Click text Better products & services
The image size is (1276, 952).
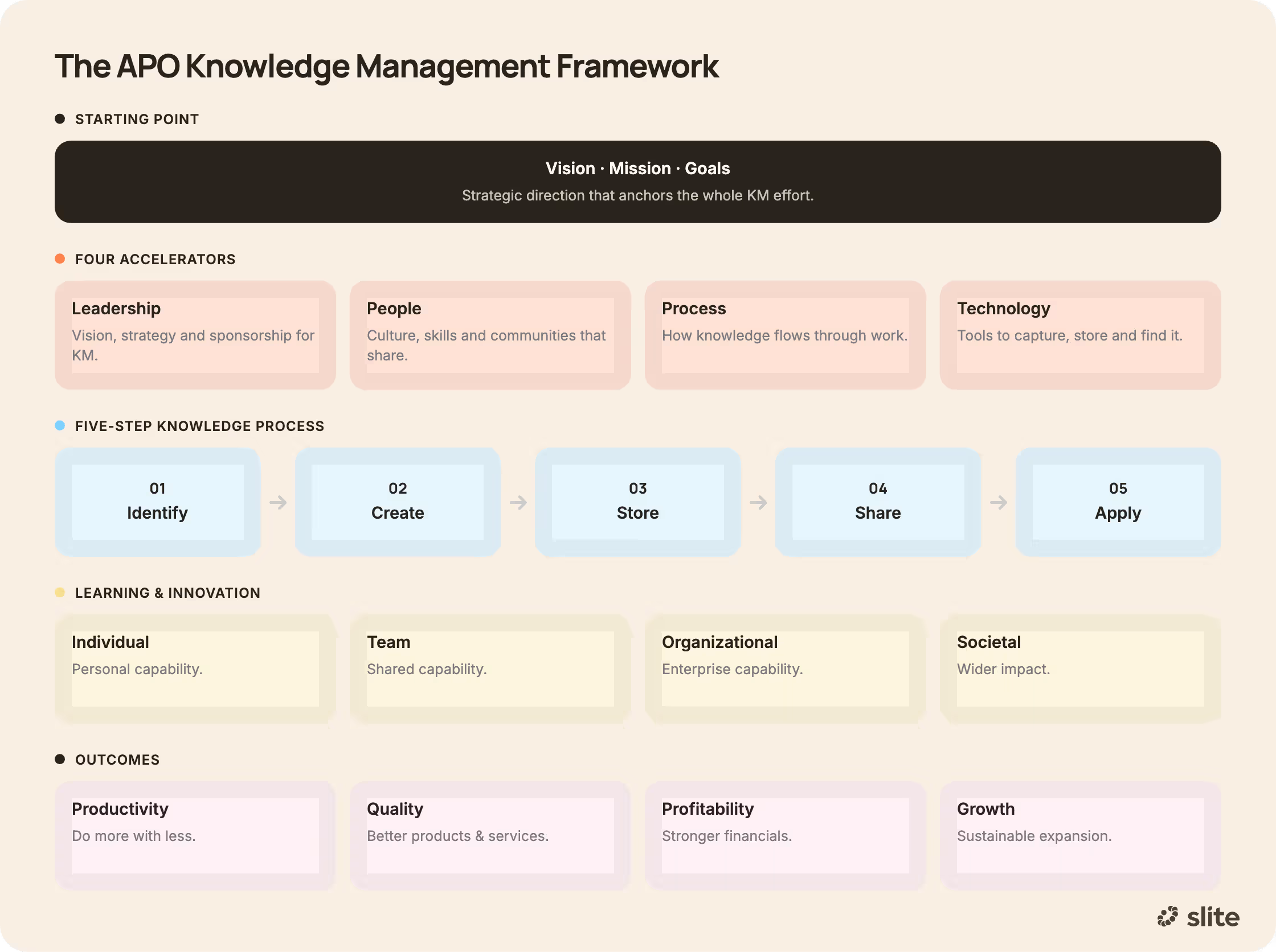click(x=458, y=836)
